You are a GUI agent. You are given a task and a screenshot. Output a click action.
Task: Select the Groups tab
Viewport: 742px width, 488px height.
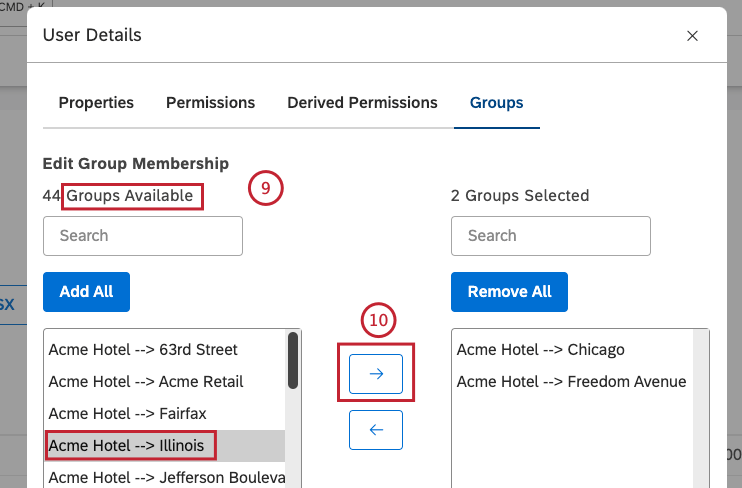coord(497,103)
